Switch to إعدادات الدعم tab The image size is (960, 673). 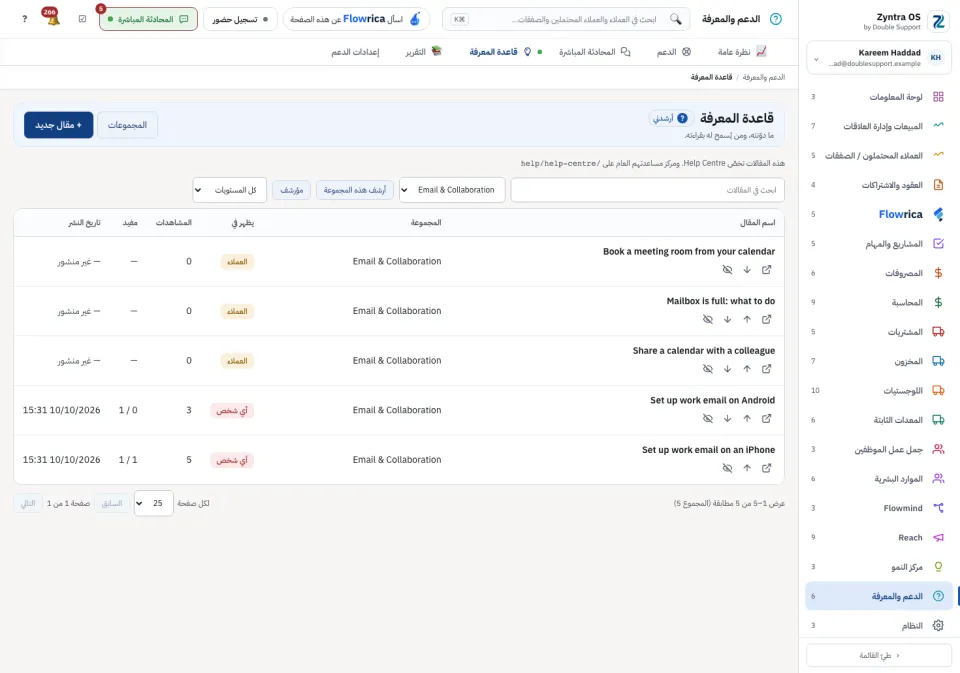click(355, 51)
